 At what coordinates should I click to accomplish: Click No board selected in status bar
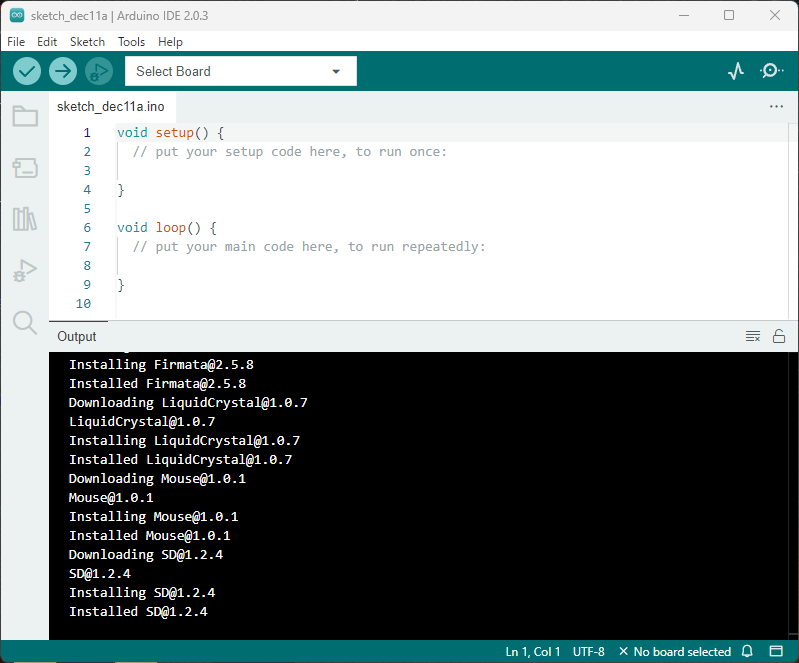(x=675, y=652)
